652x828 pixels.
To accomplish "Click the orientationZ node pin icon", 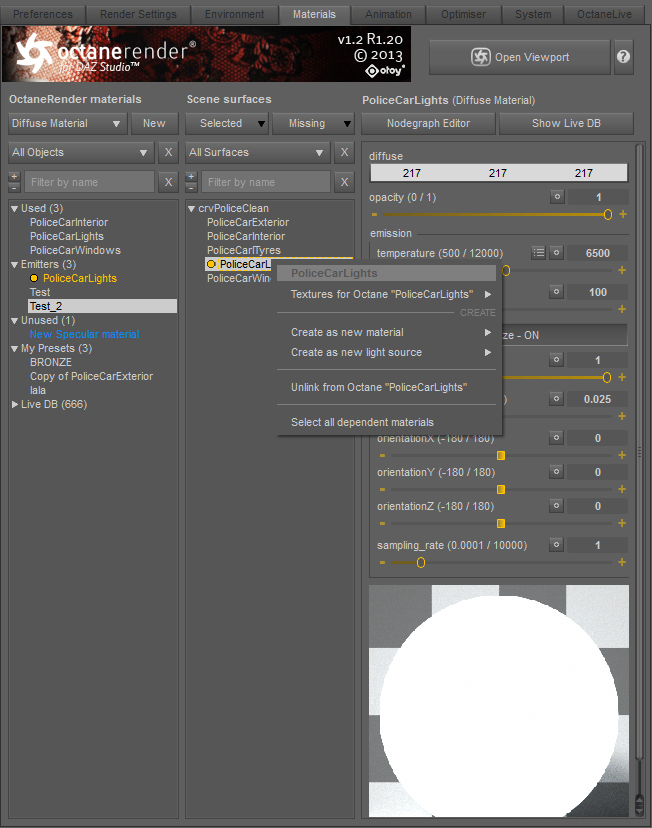I will [x=556, y=506].
